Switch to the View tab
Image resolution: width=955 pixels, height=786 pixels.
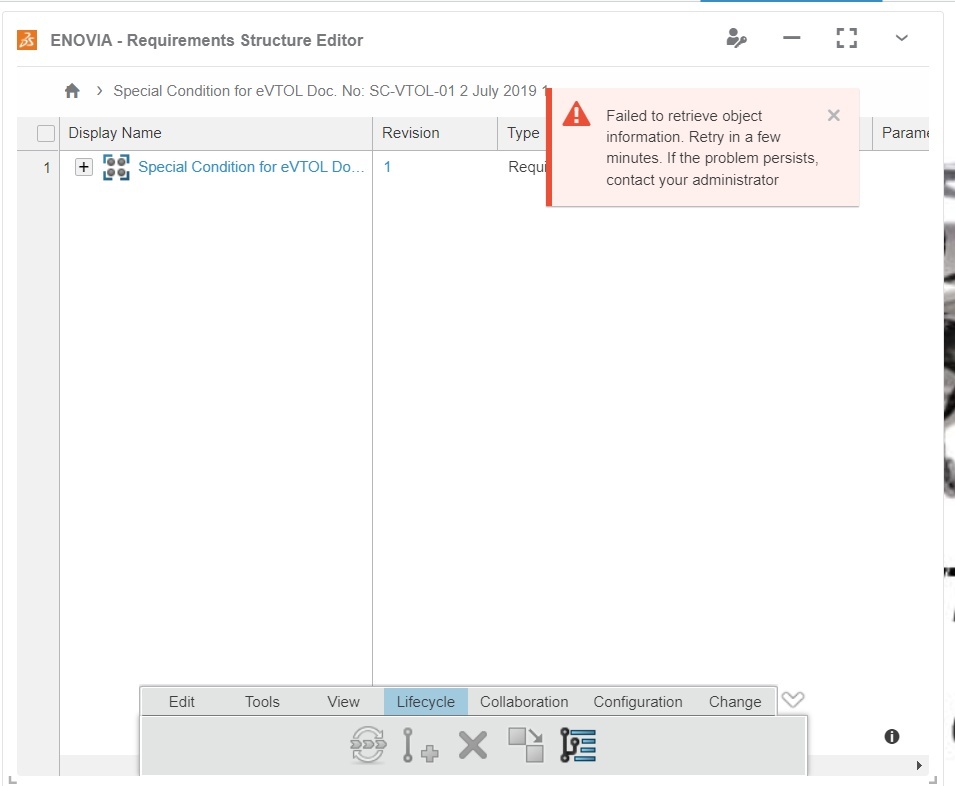click(x=343, y=702)
